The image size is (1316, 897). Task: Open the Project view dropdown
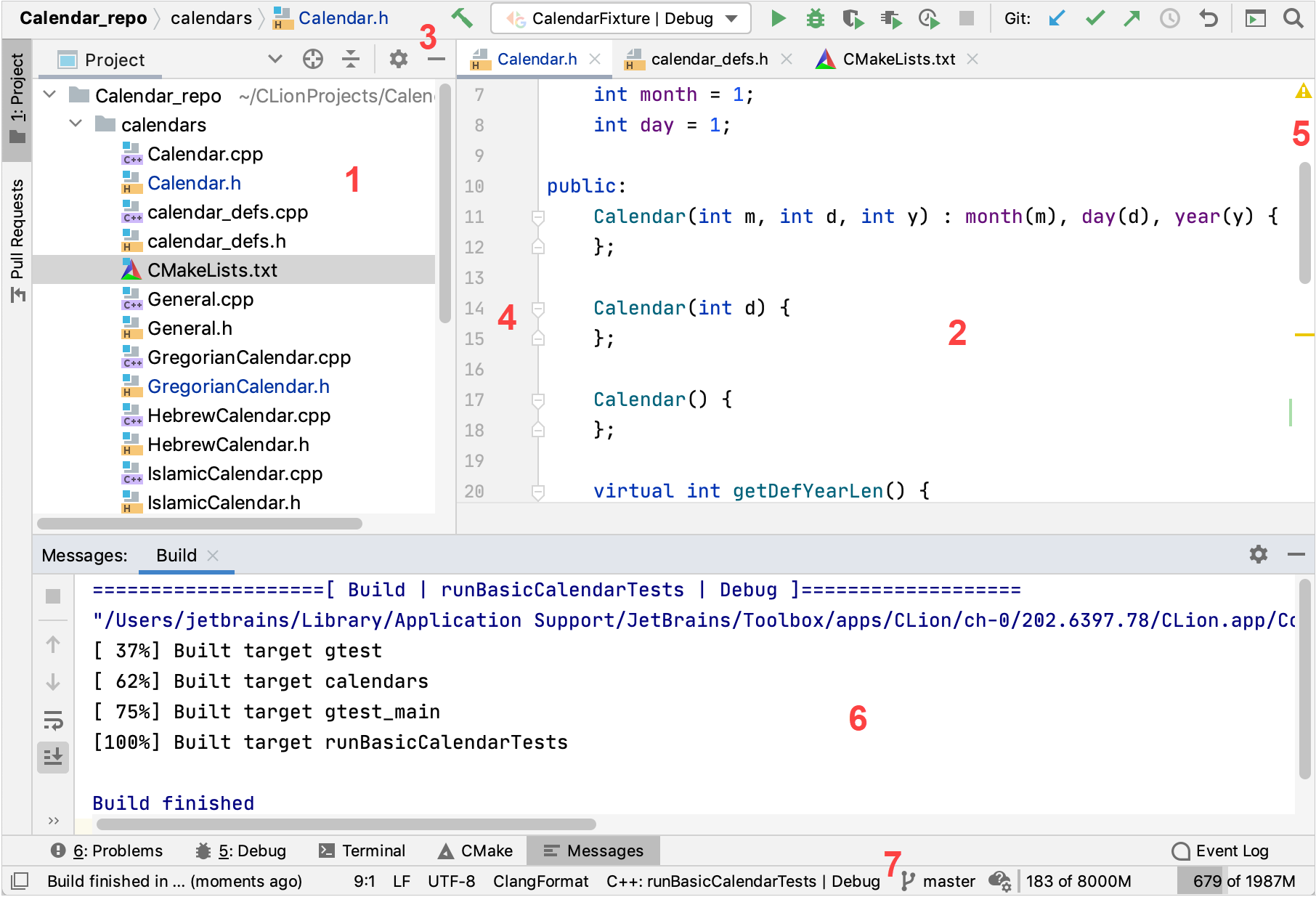point(275,59)
